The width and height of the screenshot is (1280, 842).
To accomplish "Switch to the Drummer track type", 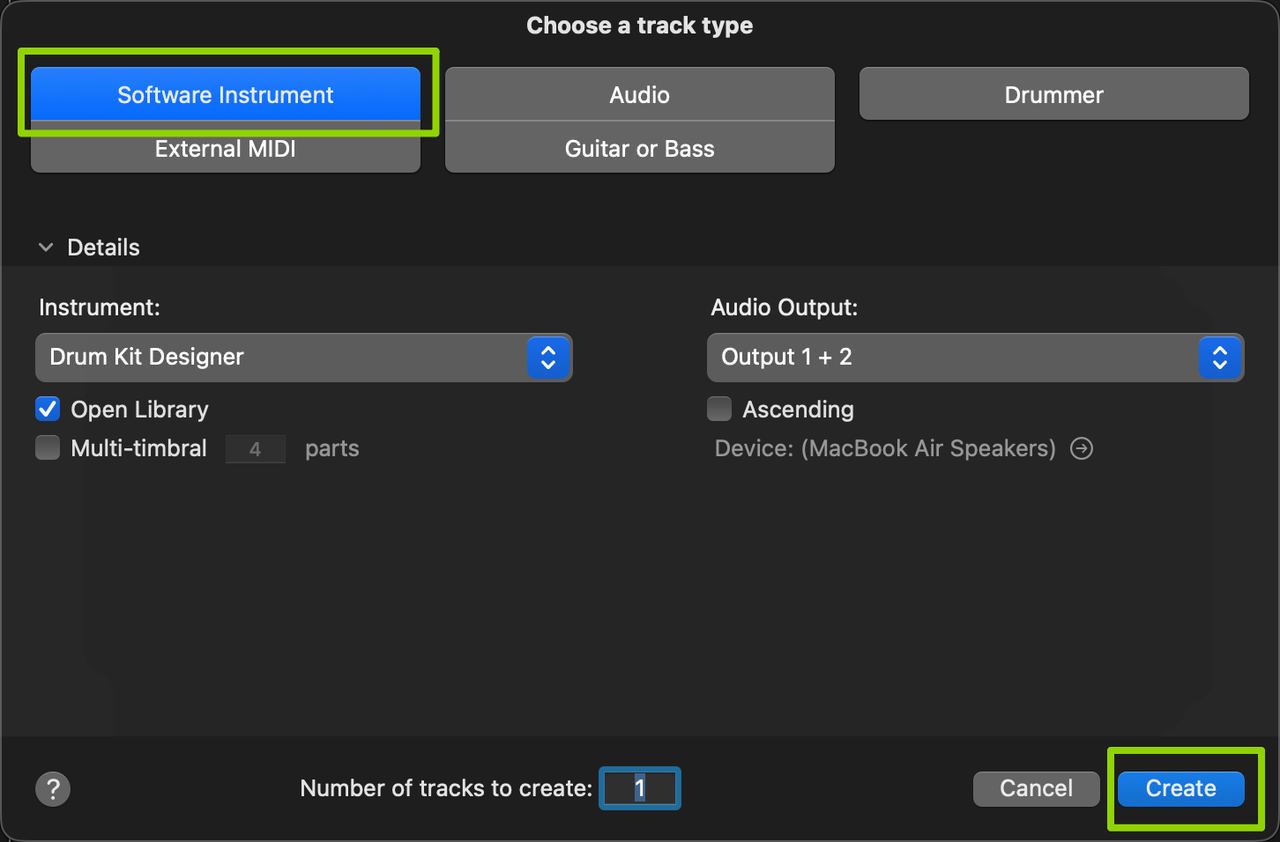I will 1054,95.
